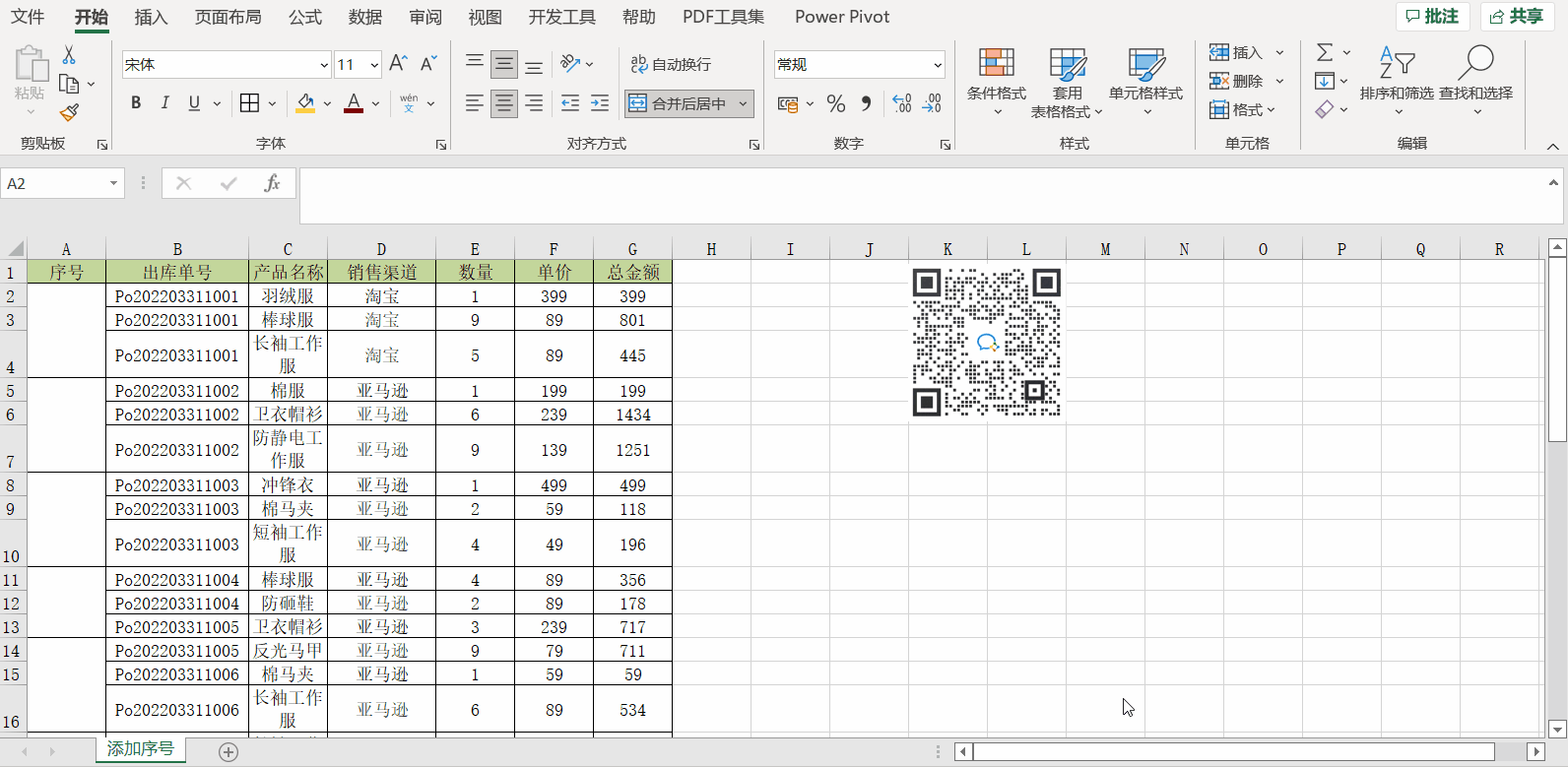Viewport: 1568px width, 767px height.
Task: Open Format as Table (套用表格格式) menu
Action: tap(1067, 81)
